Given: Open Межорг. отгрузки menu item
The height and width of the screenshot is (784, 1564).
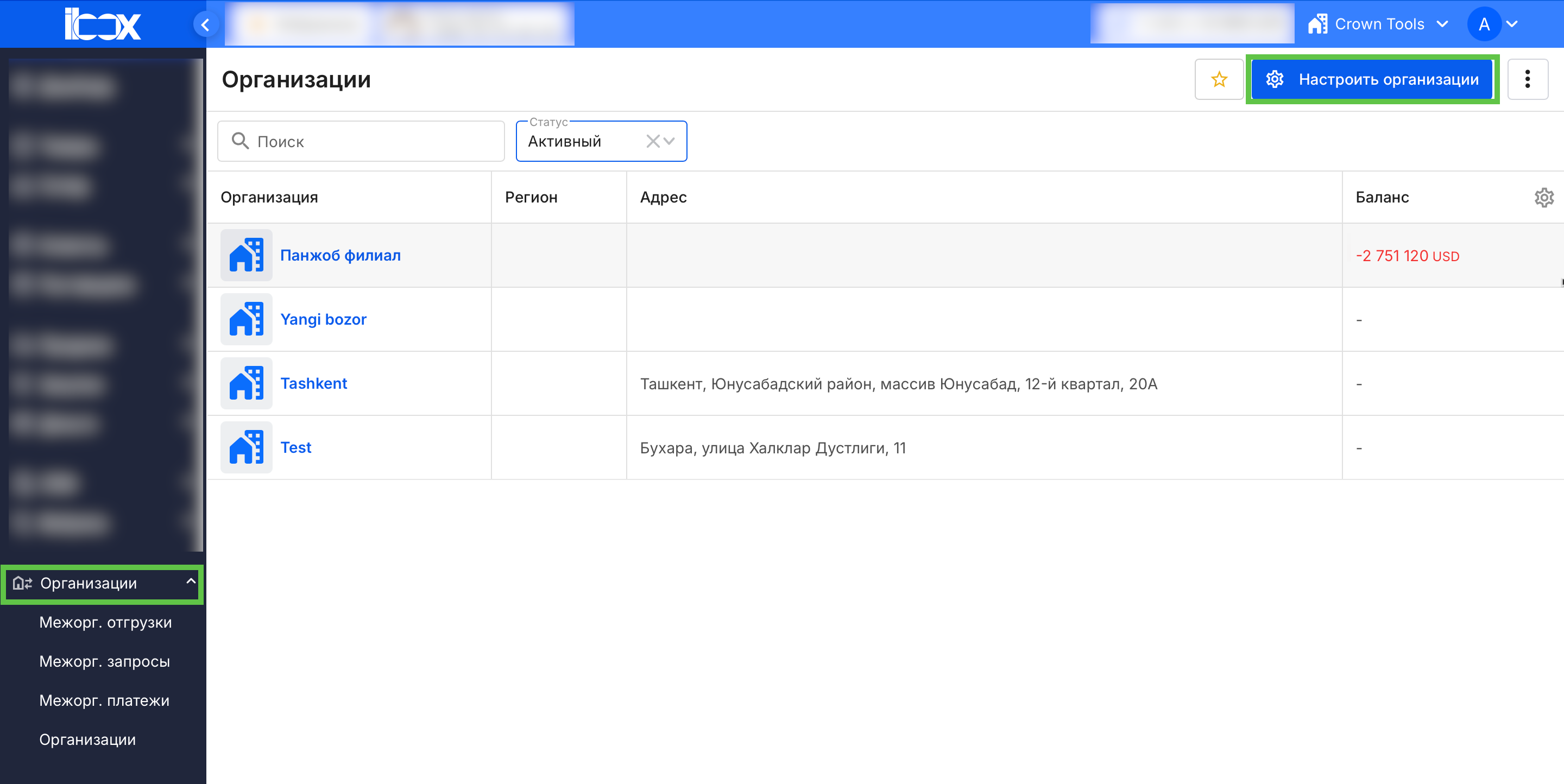Looking at the screenshot, I should pos(106,622).
